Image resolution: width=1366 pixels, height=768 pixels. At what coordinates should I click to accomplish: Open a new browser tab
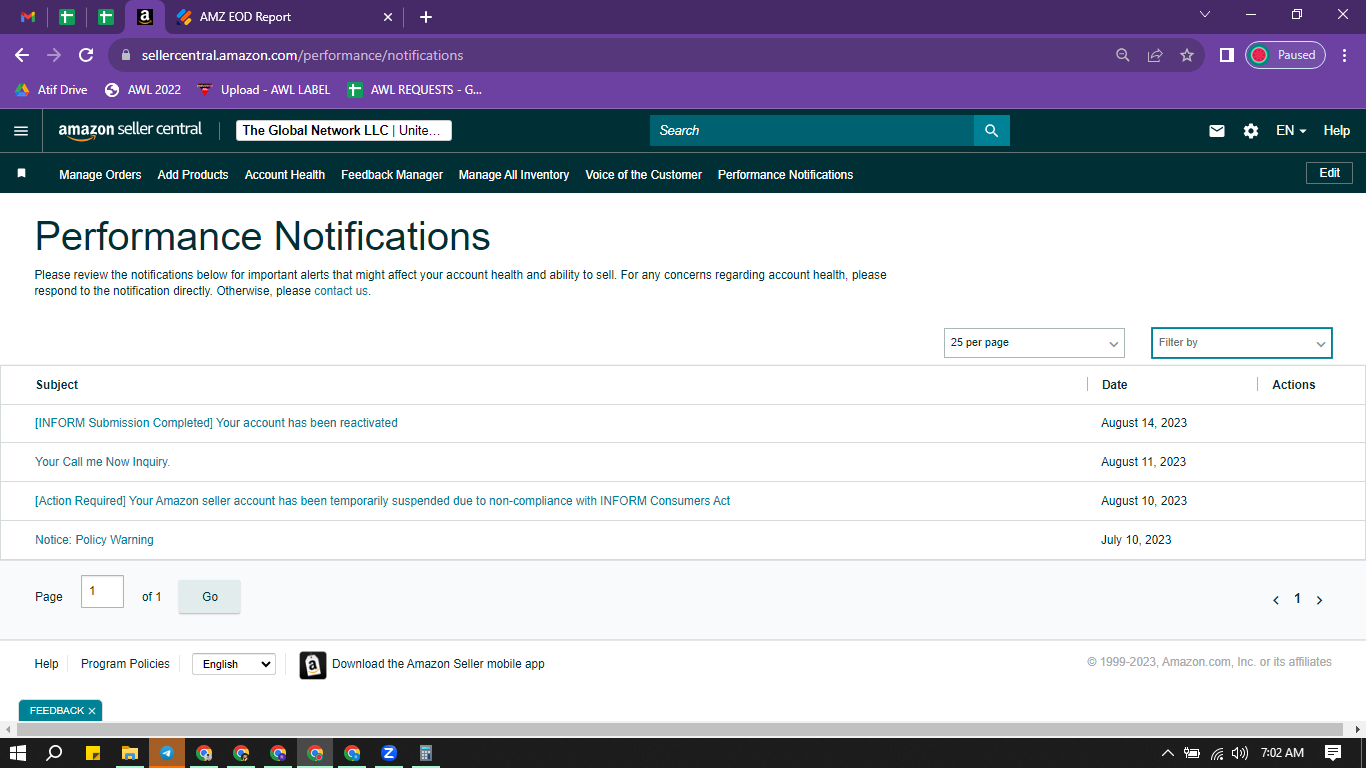tap(426, 17)
